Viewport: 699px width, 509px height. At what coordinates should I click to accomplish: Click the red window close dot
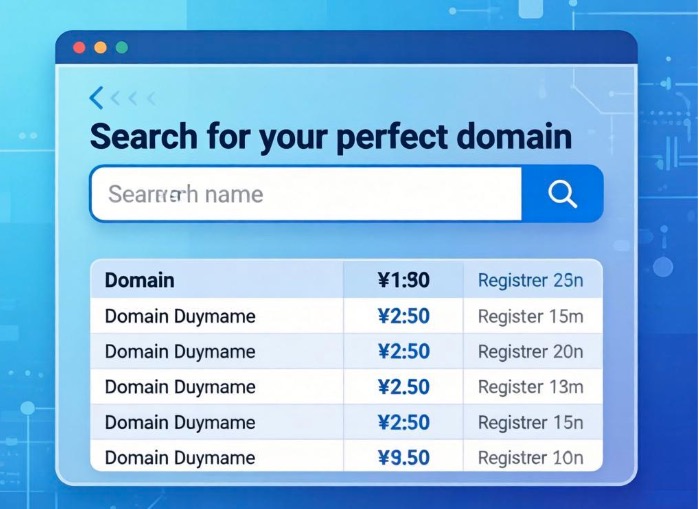78,47
